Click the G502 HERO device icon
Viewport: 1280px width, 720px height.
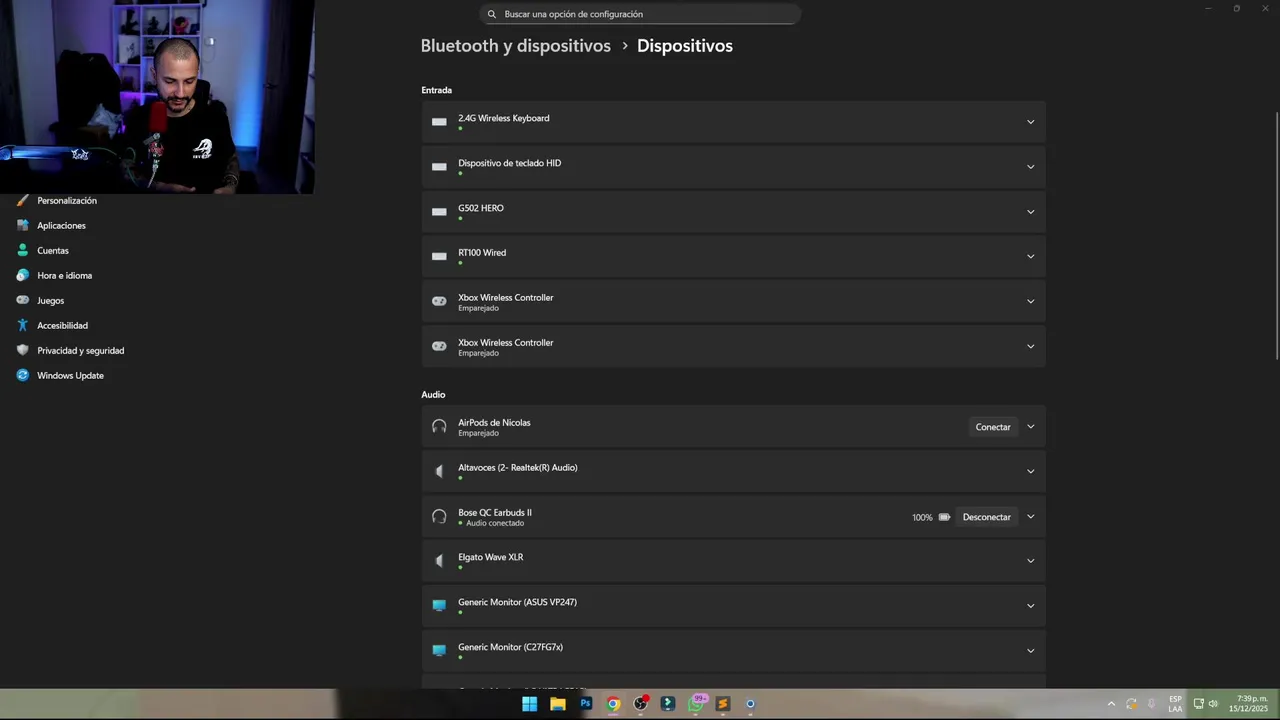pyautogui.click(x=439, y=212)
